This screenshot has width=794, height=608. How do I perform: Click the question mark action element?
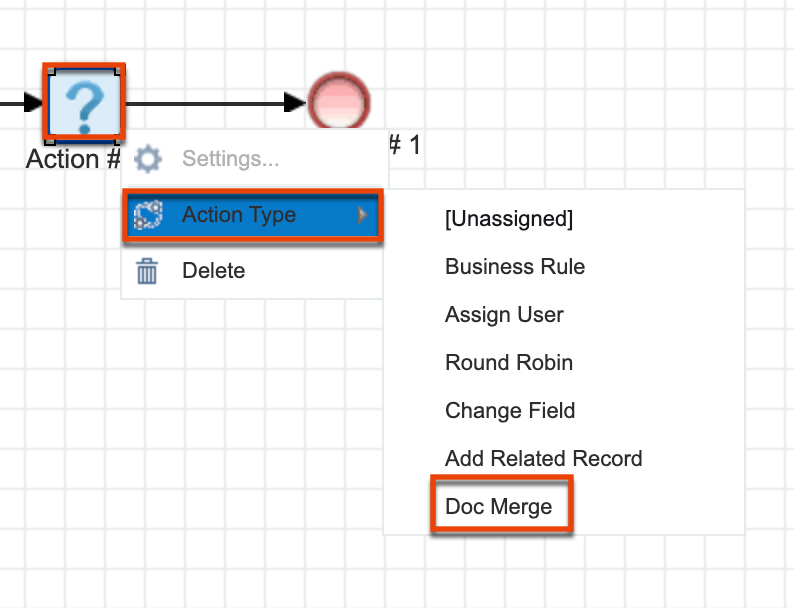(x=84, y=103)
